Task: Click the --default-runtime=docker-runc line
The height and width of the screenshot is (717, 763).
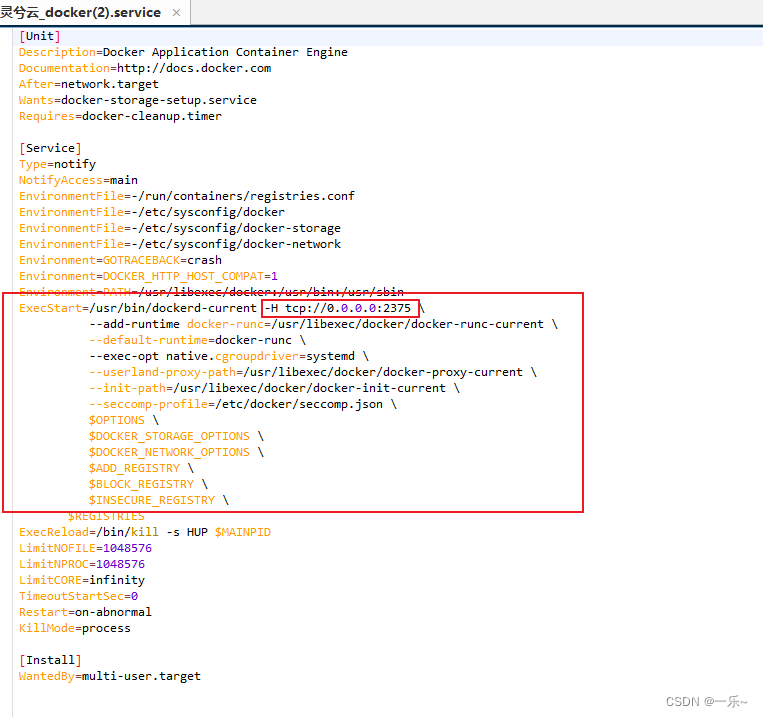Action: coord(197,340)
